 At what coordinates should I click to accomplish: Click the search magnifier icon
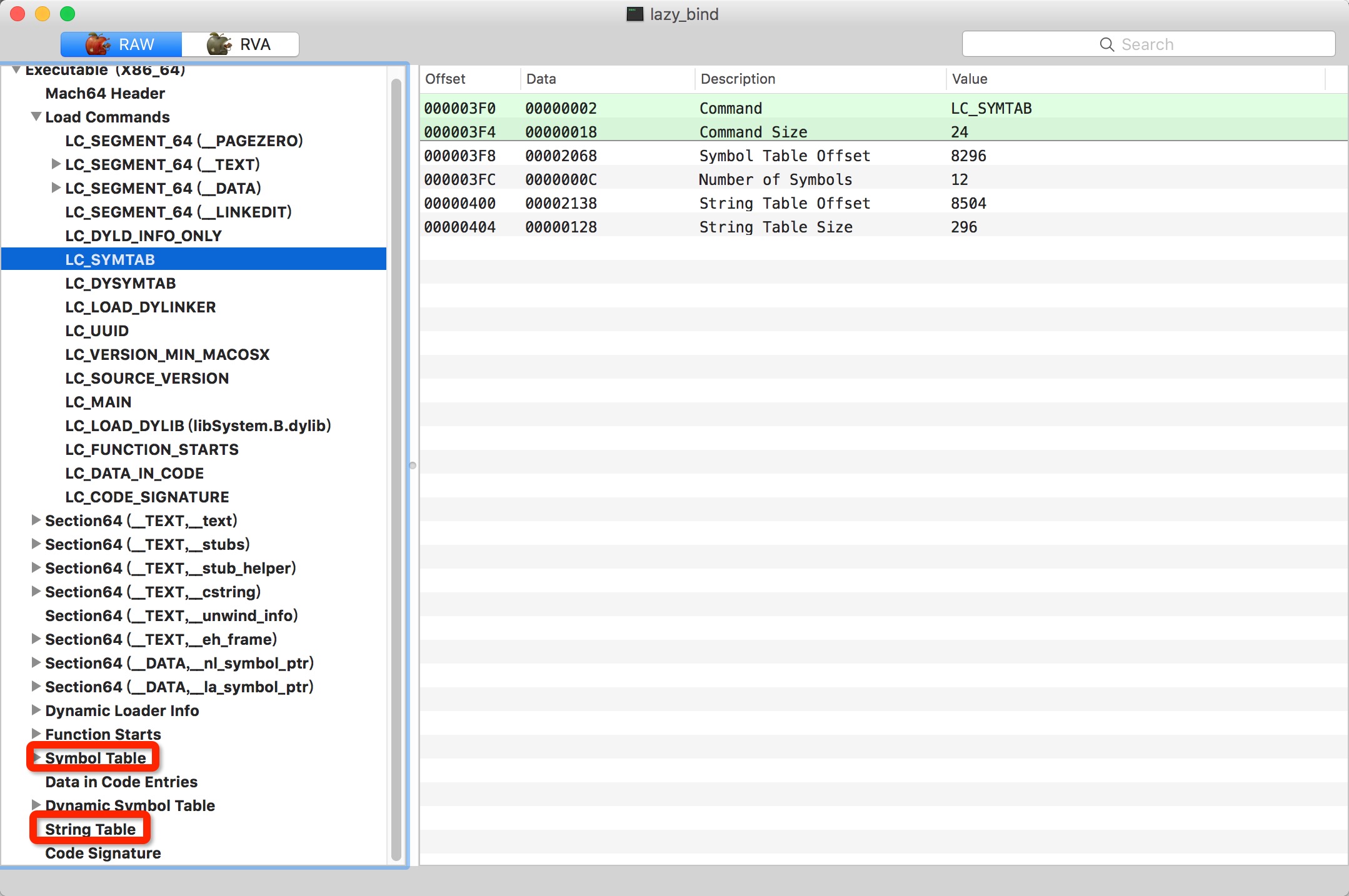pyautogui.click(x=1106, y=44)
